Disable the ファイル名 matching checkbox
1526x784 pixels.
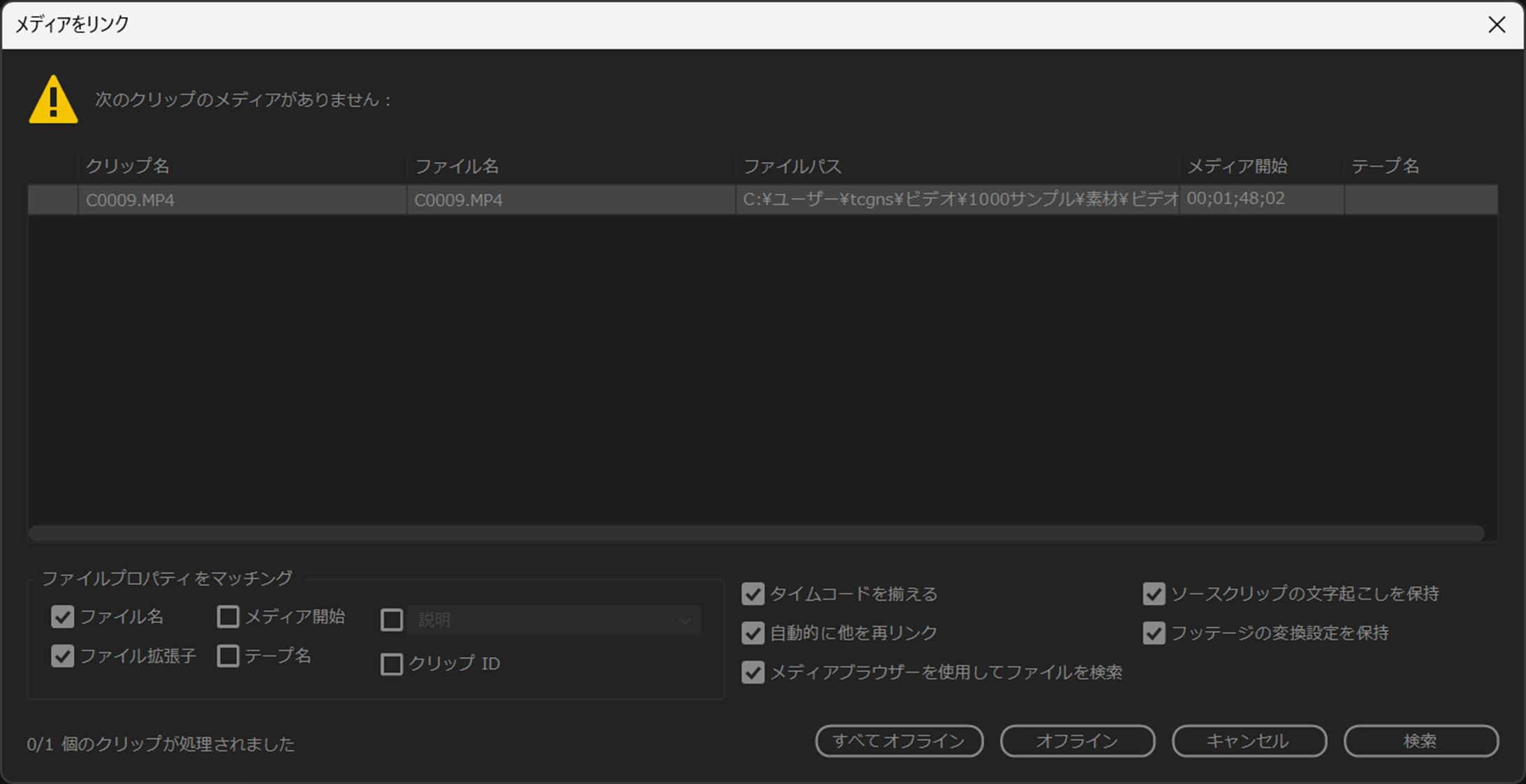pyautogui.click(x=62, y=617)
